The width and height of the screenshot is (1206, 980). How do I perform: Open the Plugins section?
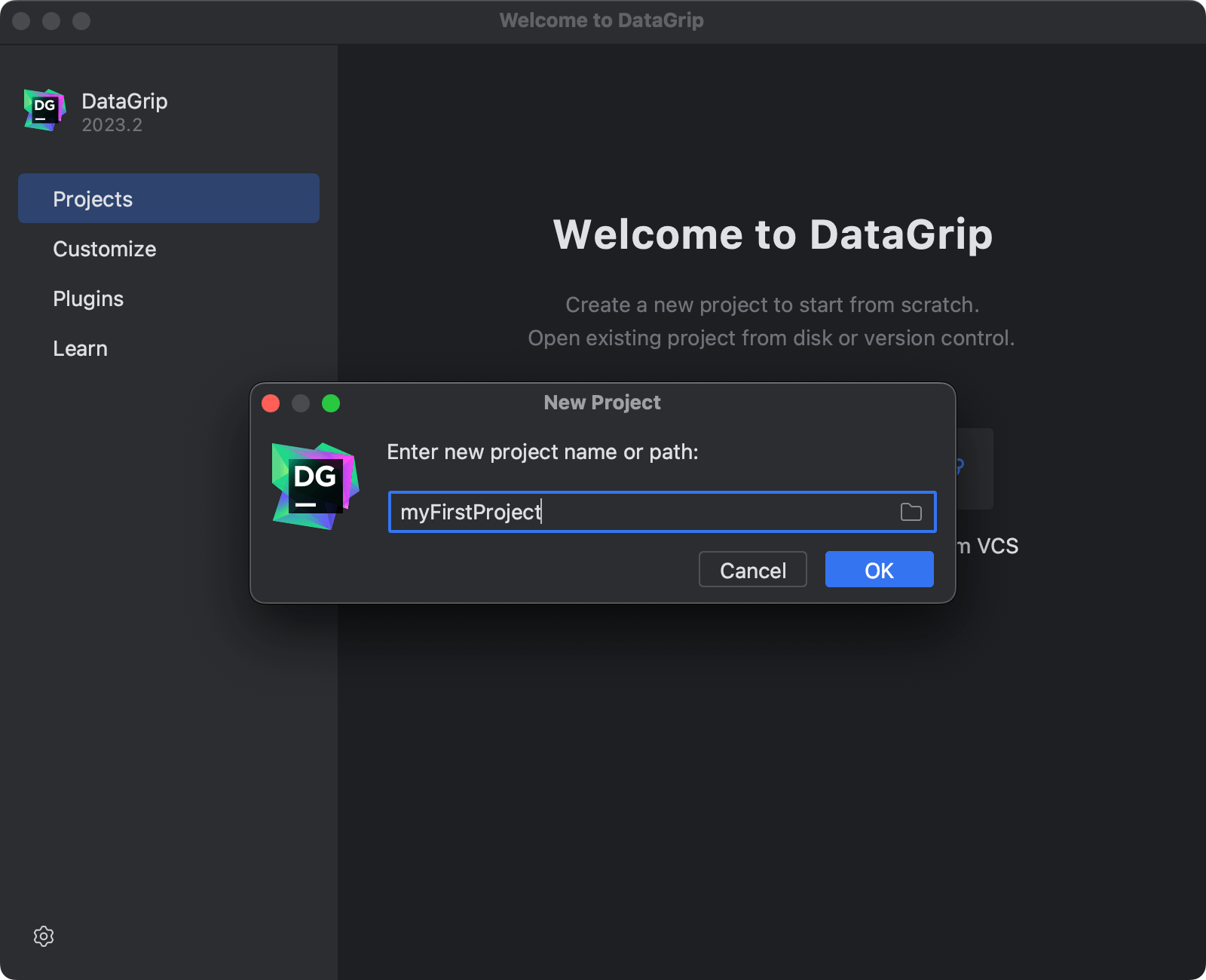(x=88, y=299)
